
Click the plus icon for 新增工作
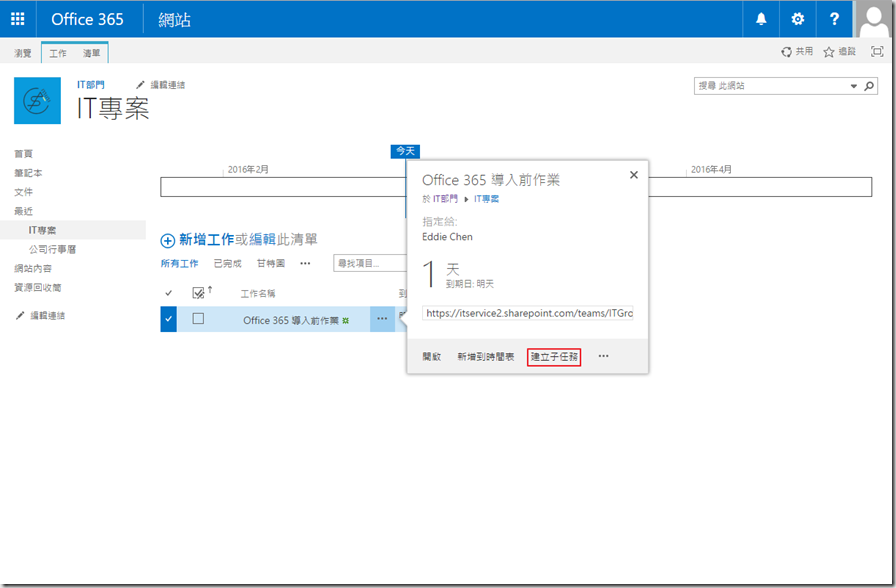168,241
